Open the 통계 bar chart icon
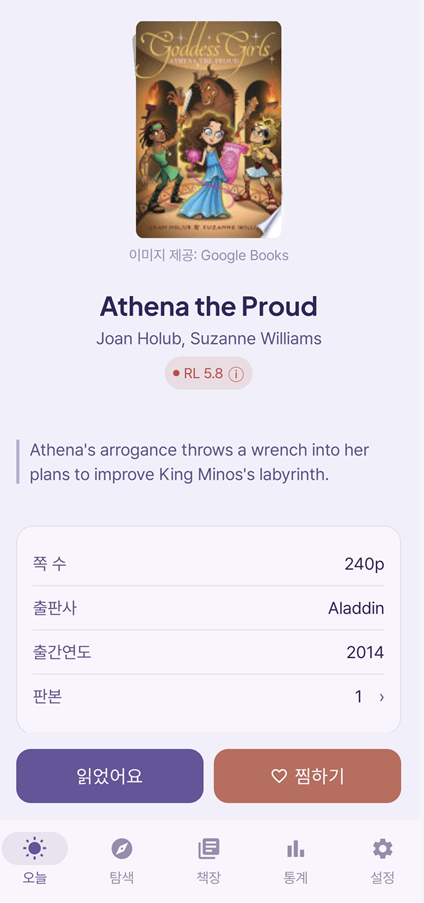Viewport: 424px width, 903px height. pyautogui.click(x=296, y=848)
